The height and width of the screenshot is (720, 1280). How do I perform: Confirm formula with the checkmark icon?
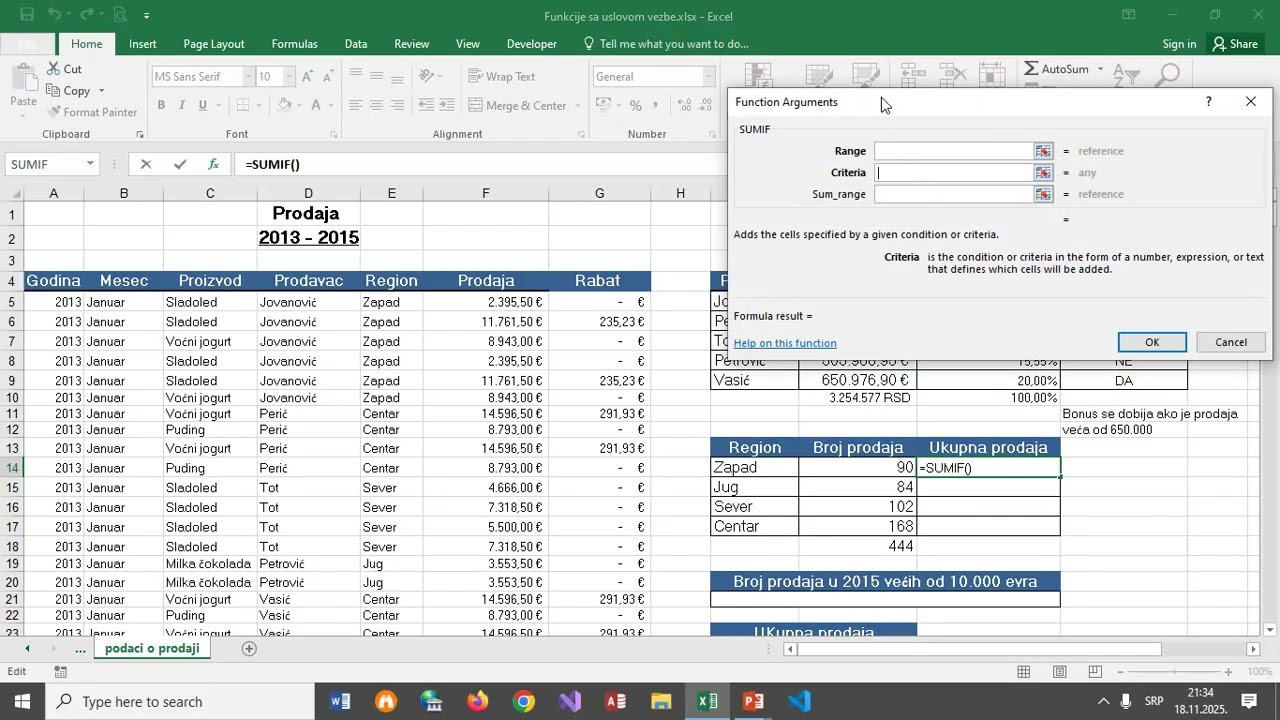[x=179, y=164]
